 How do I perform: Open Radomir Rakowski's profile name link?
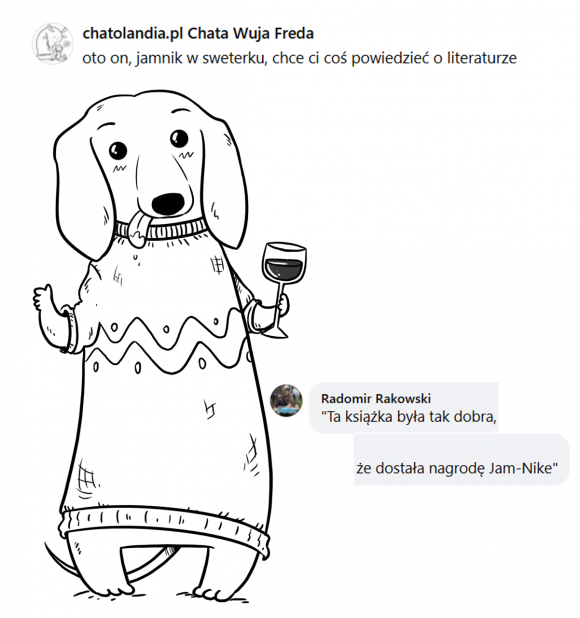[376, 398]
